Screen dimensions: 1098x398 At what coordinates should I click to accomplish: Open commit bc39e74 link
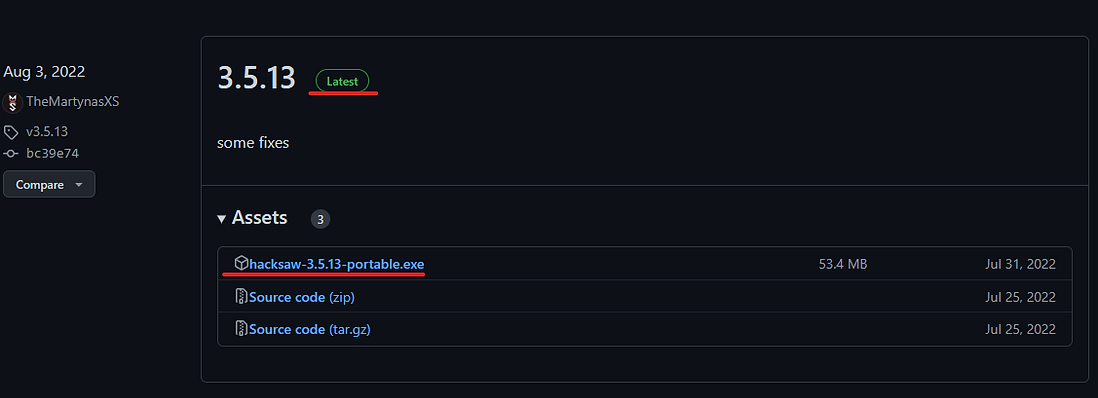point(53,153)
